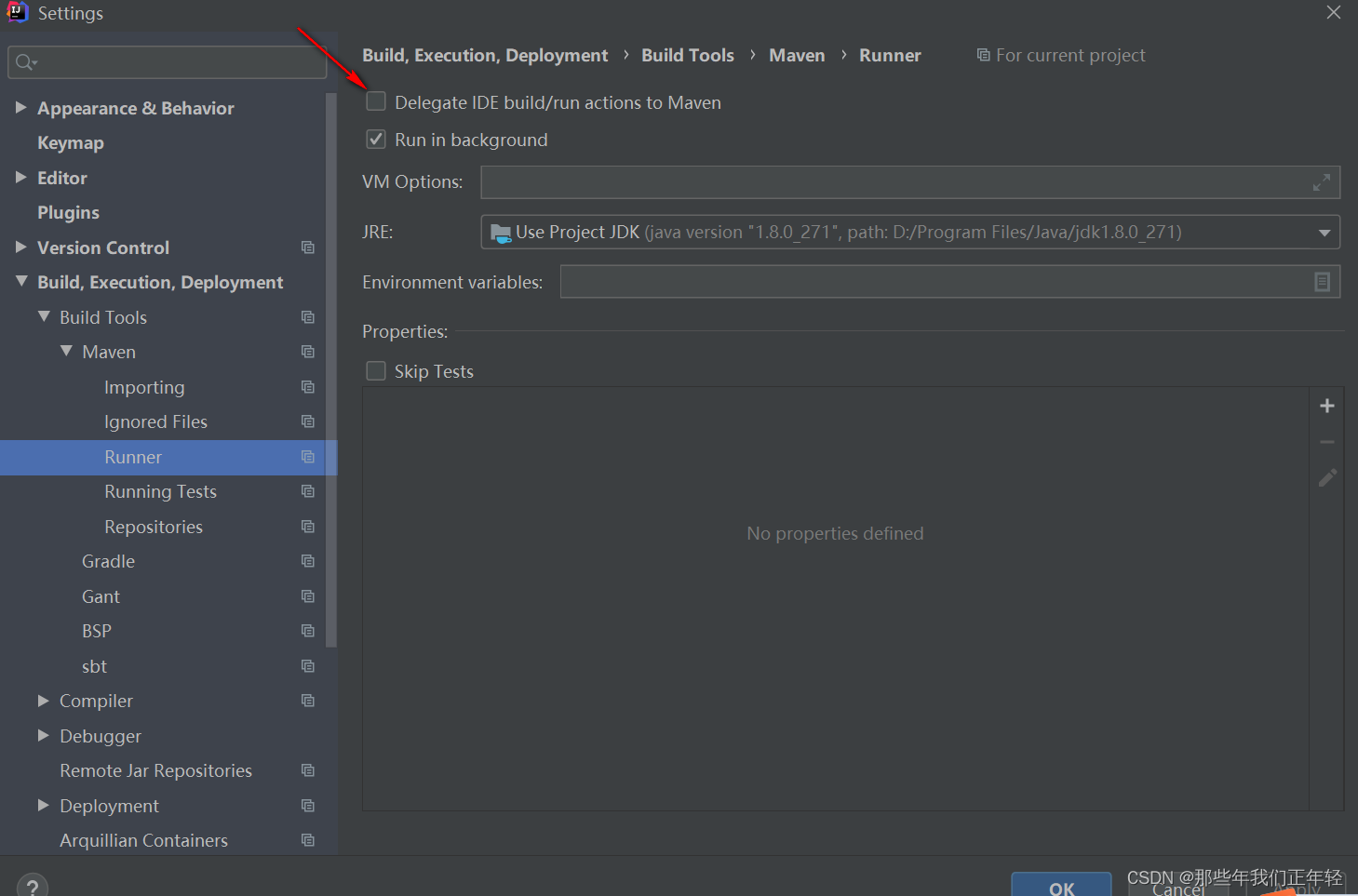Click Build, Execution, Deployment breadcrumb
This screenshot has height=896, width=1358.
pos(485,55)
